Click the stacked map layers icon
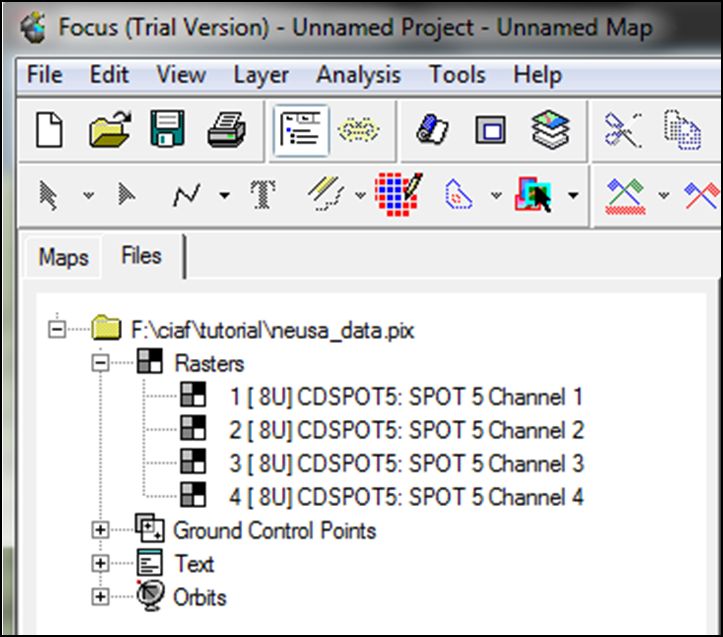723x637 pixels. point(550,130)
